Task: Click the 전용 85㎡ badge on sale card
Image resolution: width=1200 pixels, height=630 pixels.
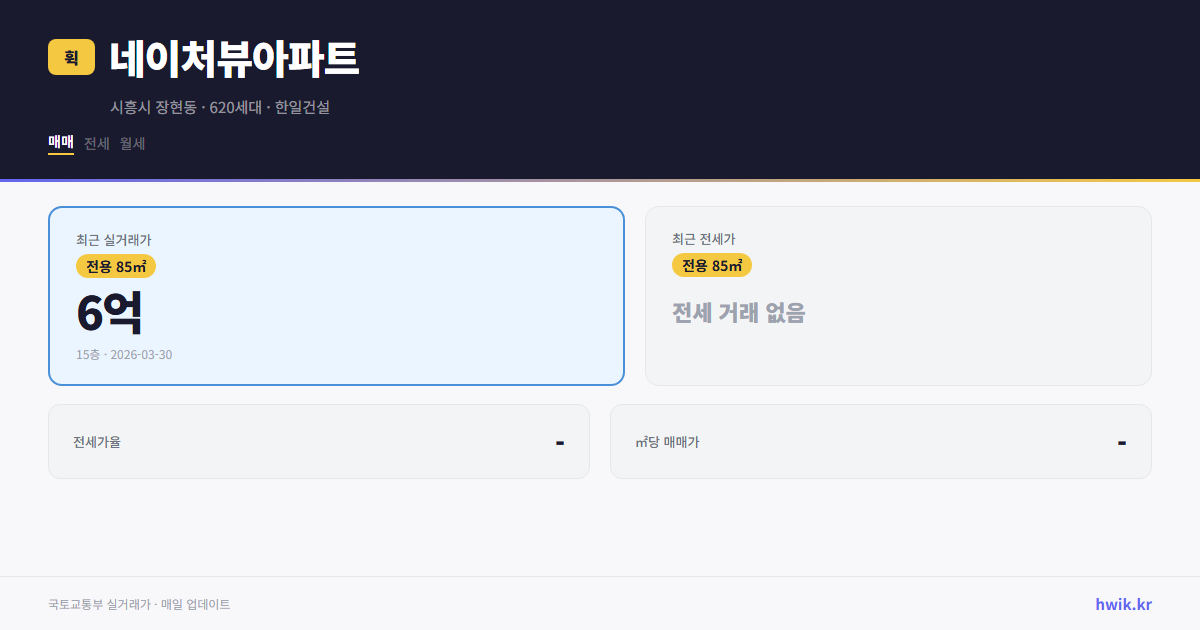Action: click(x=113, y=266)
